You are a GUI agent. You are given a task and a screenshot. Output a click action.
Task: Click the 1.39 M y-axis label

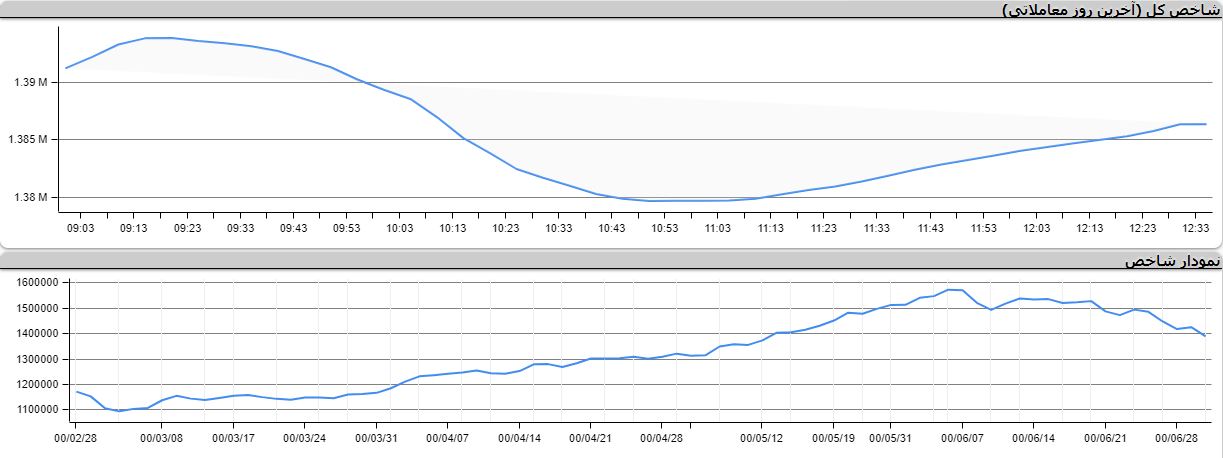point(31,83)
